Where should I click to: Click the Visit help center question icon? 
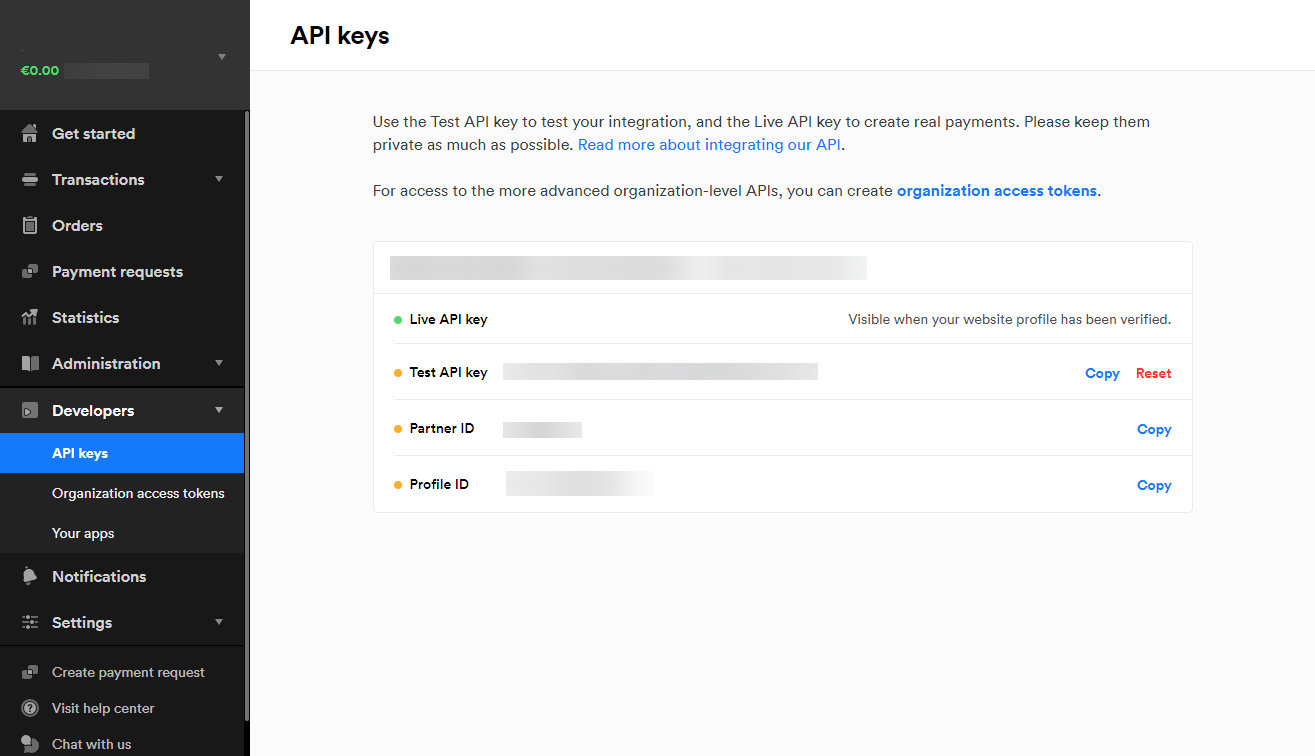point(30,708)
